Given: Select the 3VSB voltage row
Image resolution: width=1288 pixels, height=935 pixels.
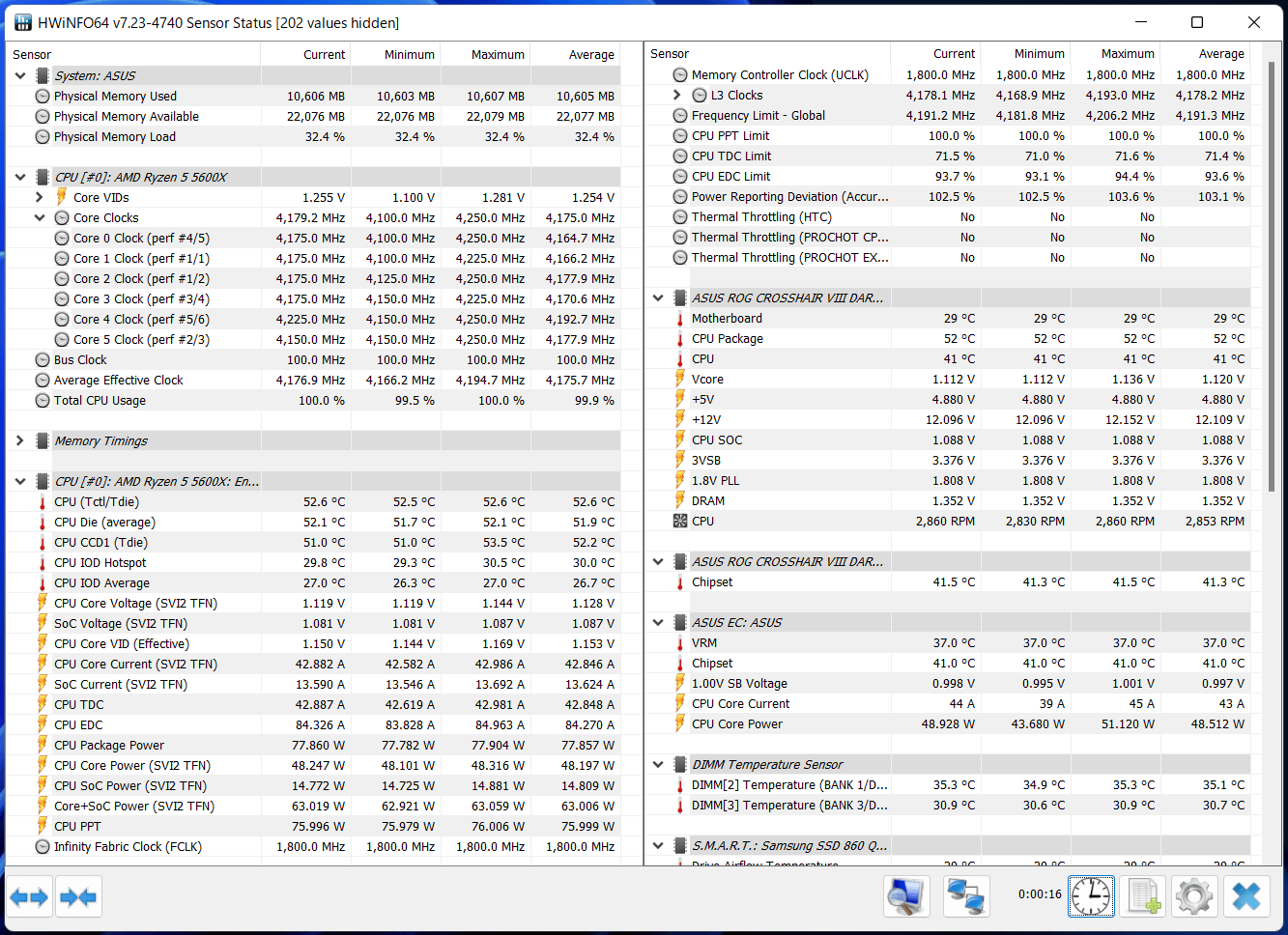Looking at the screenshot, I should (948, 461).
